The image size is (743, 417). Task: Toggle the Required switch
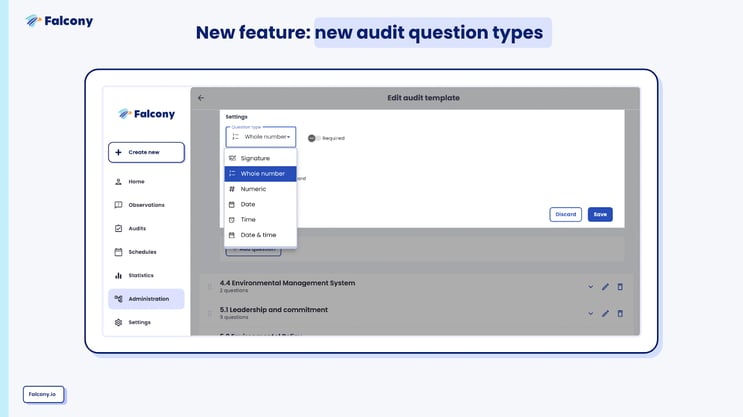312,138
